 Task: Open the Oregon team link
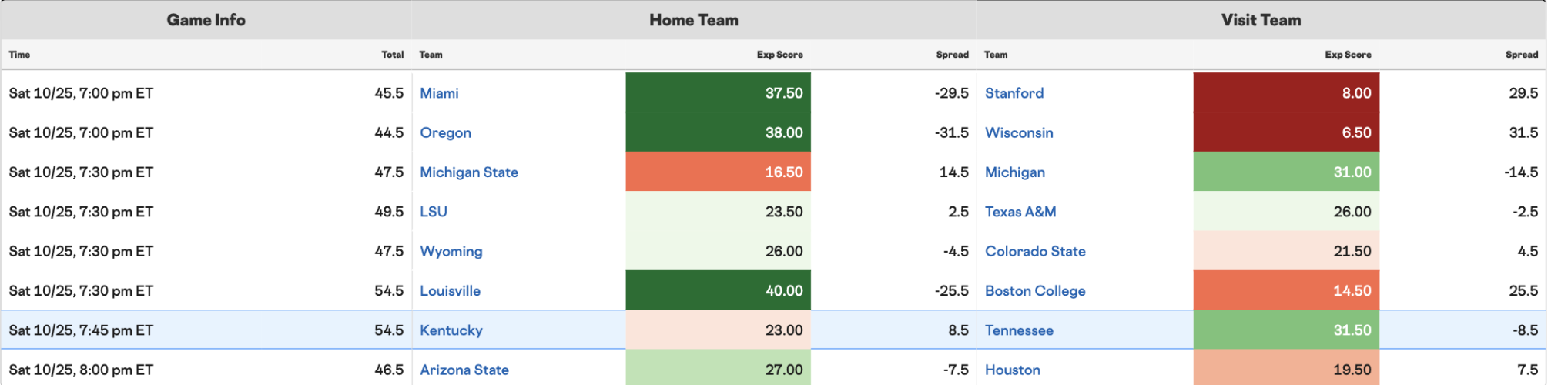[x=445, y=132]
